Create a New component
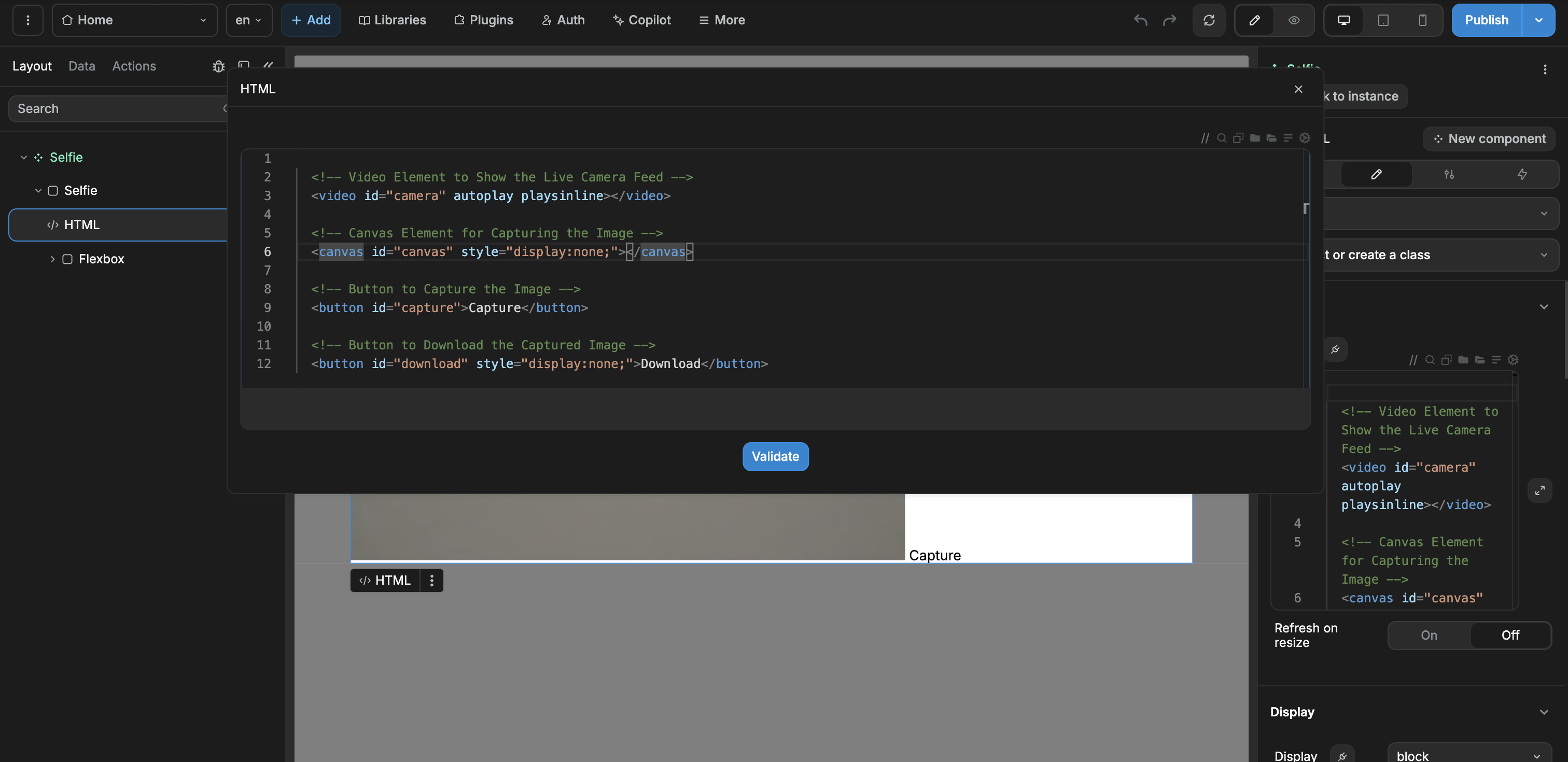Viewport: 1568px width, 762px height. [x=1489, y=138]
